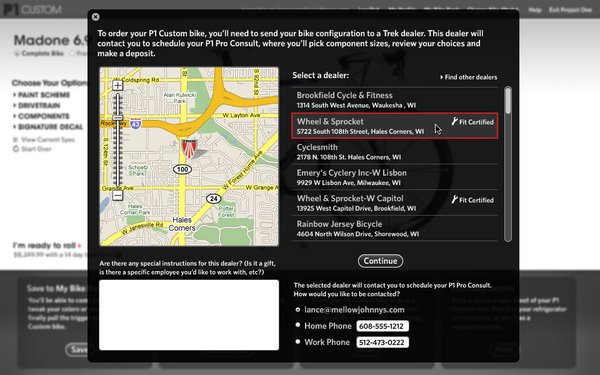Open Find other dealers link
600x375 pixels.
pos(469,77)
